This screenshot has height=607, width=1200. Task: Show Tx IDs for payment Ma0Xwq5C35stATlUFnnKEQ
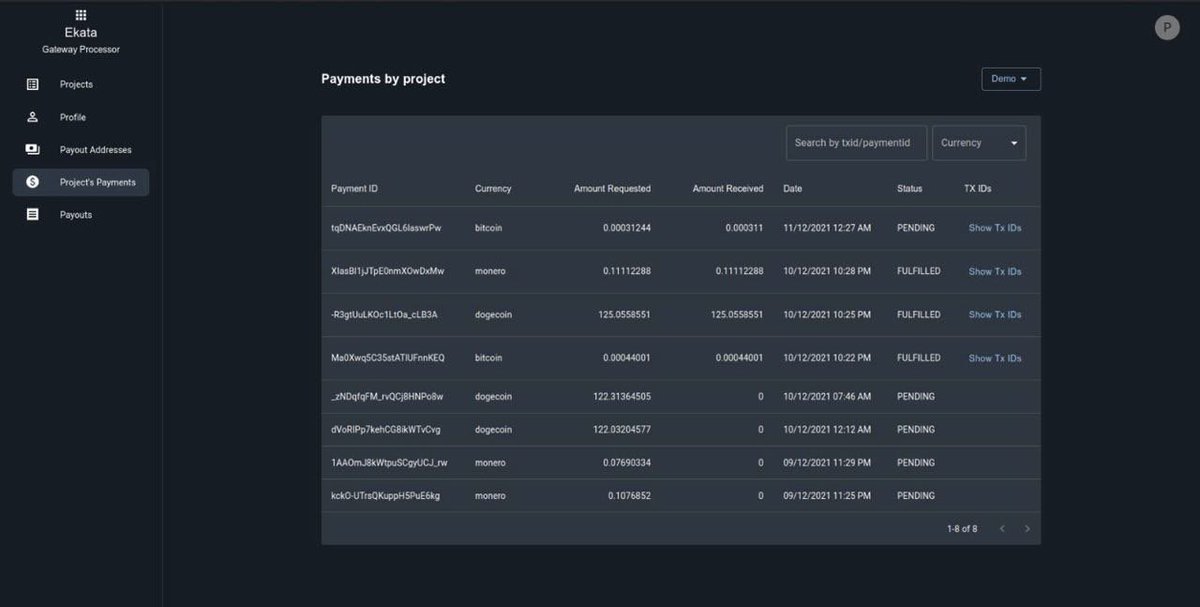click(994, 357)
